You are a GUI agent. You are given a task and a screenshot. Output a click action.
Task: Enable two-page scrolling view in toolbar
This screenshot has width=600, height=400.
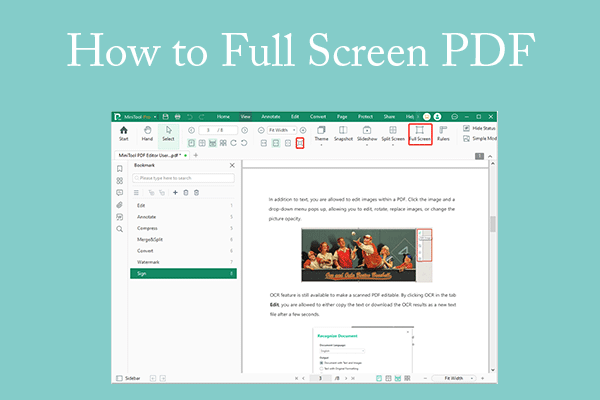(223, 143)
